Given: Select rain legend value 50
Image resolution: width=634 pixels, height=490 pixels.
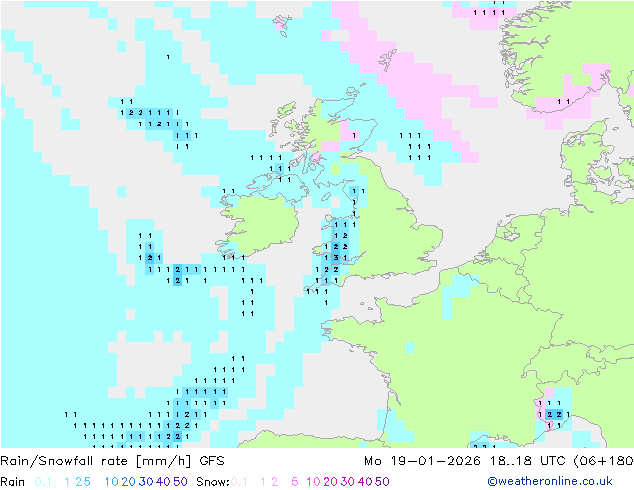Looking at the screenshot, I should 180,482.
